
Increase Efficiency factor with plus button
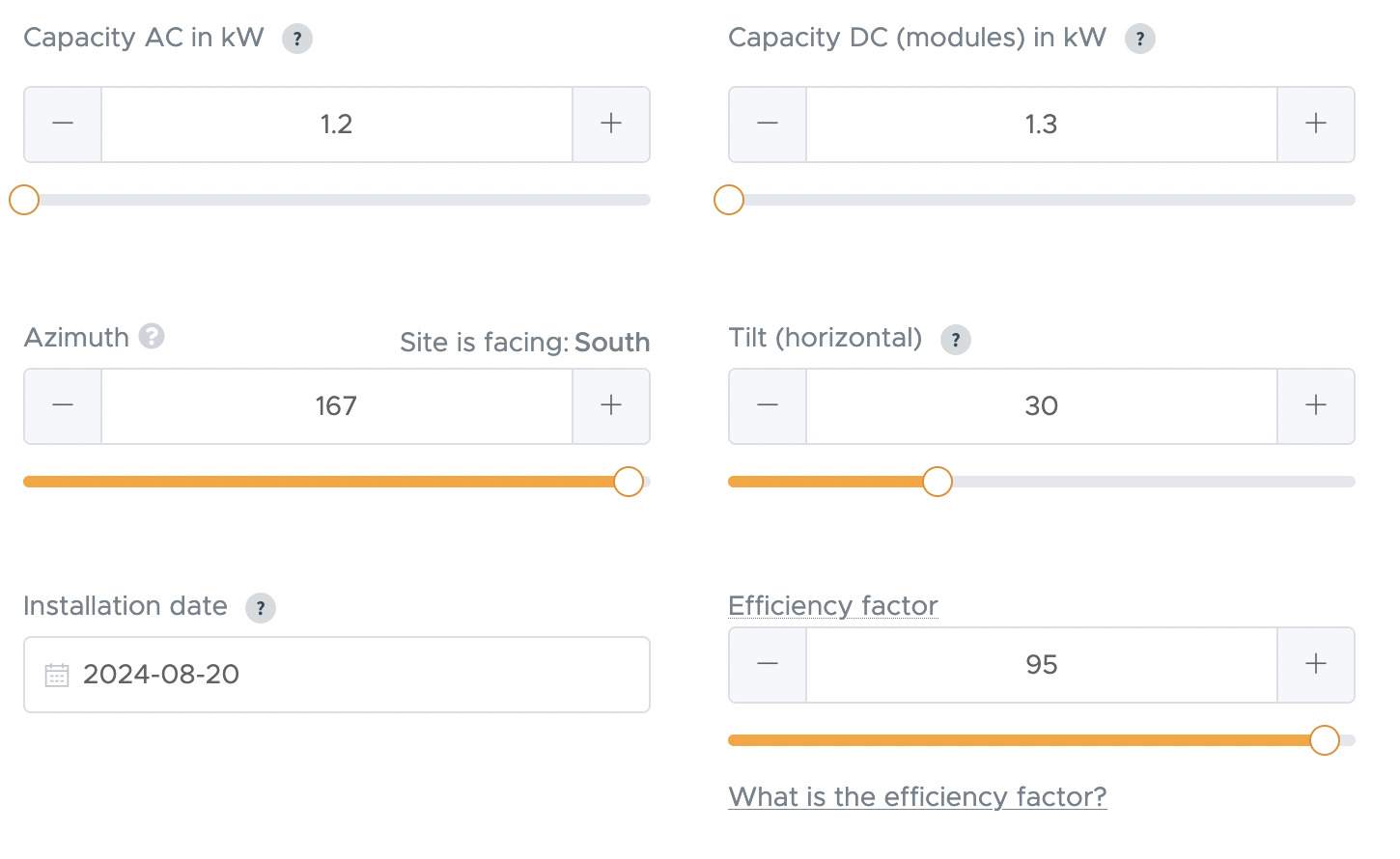coord(1316,665)
